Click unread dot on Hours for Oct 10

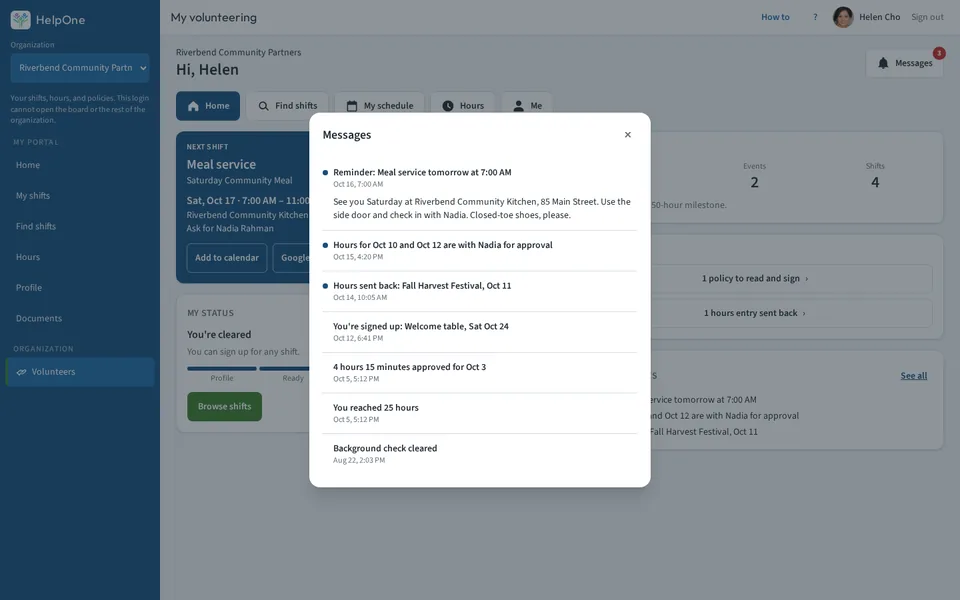click(x=325, y=245)
